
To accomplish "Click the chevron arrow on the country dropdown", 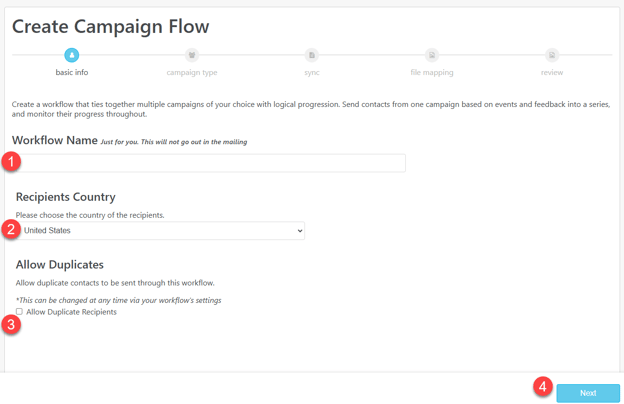I will click(300, 231).
